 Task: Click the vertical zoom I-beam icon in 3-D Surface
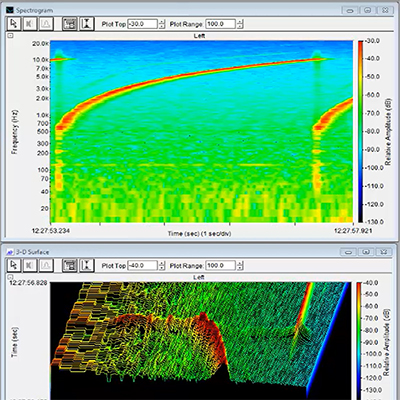pos(86,265)
